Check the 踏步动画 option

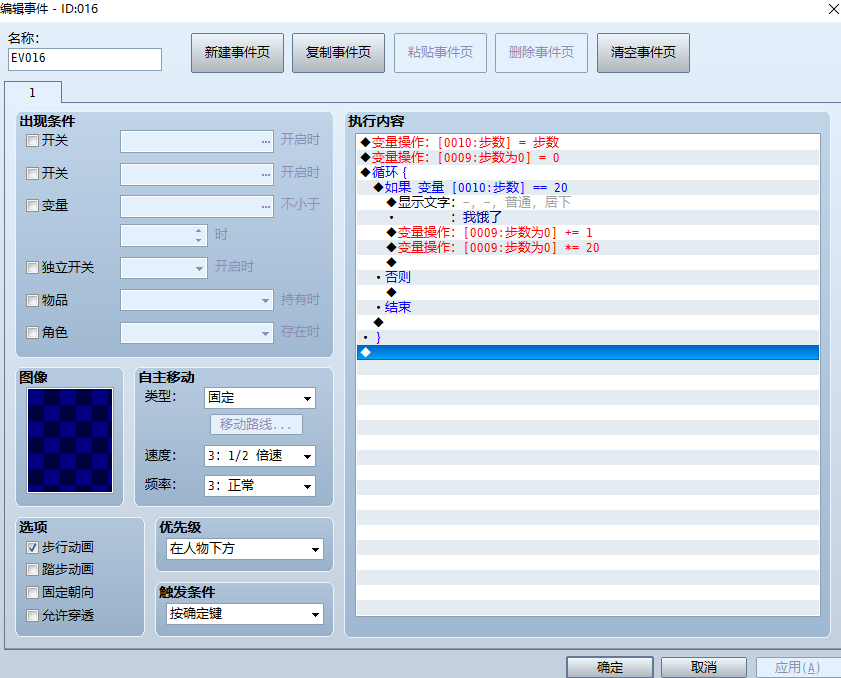click(x=33, y=570)
